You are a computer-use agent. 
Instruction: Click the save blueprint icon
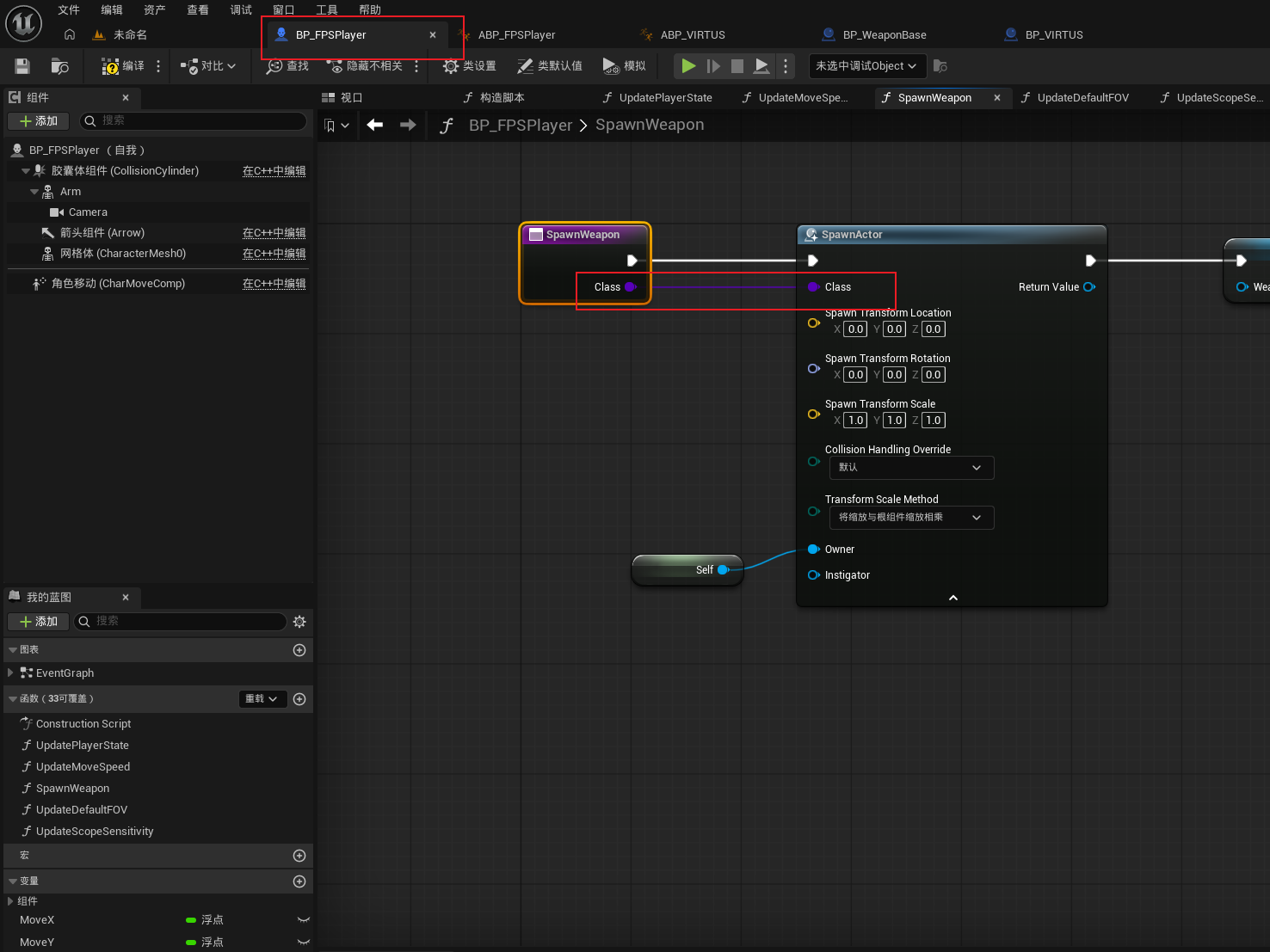tap(22, 66)
